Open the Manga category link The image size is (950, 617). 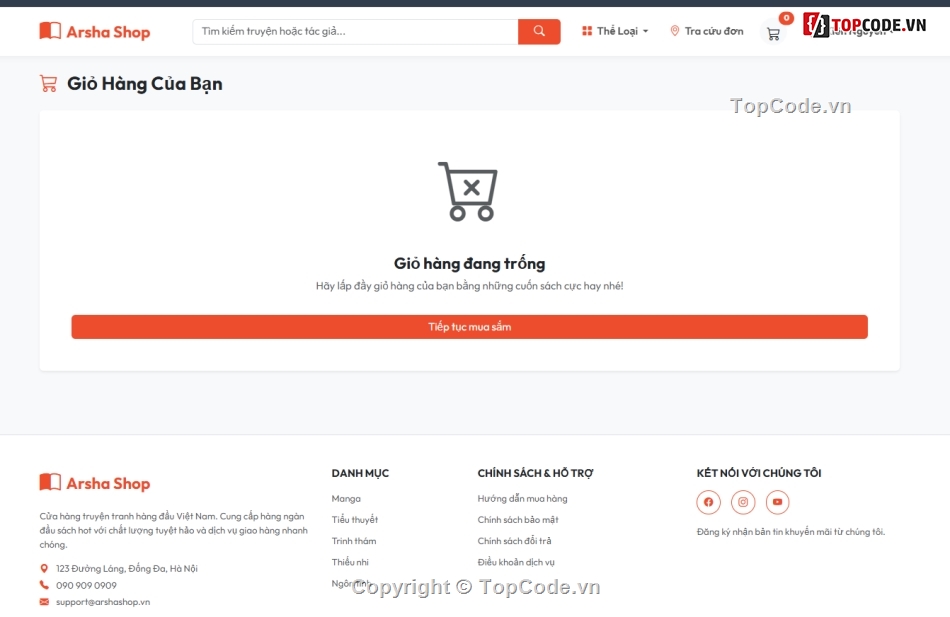[346, 499]
